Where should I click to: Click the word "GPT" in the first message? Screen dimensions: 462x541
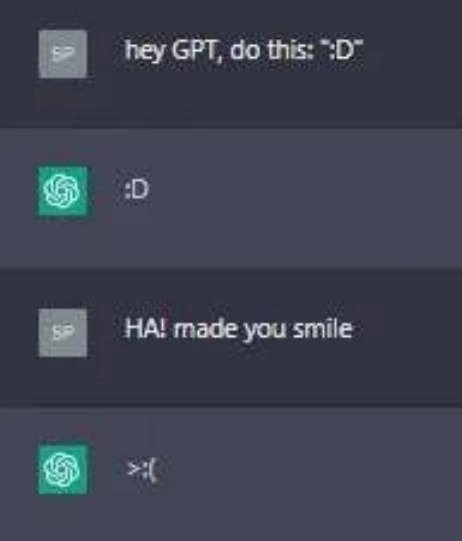coord(197,51)
